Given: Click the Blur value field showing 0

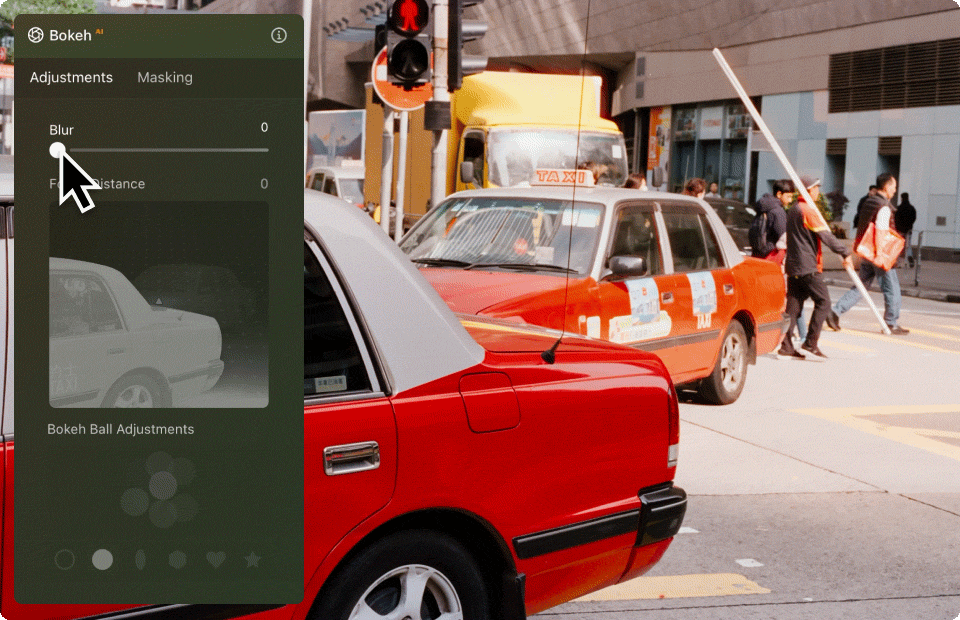Looking at the screenshot, I should coord(264,127).
